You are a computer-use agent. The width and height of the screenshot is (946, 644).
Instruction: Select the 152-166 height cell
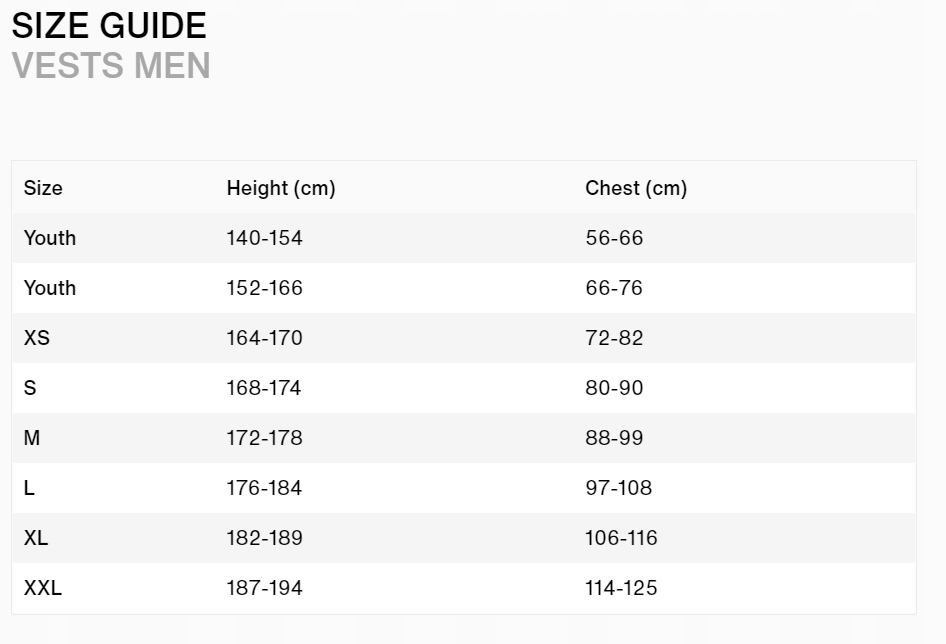264,288
